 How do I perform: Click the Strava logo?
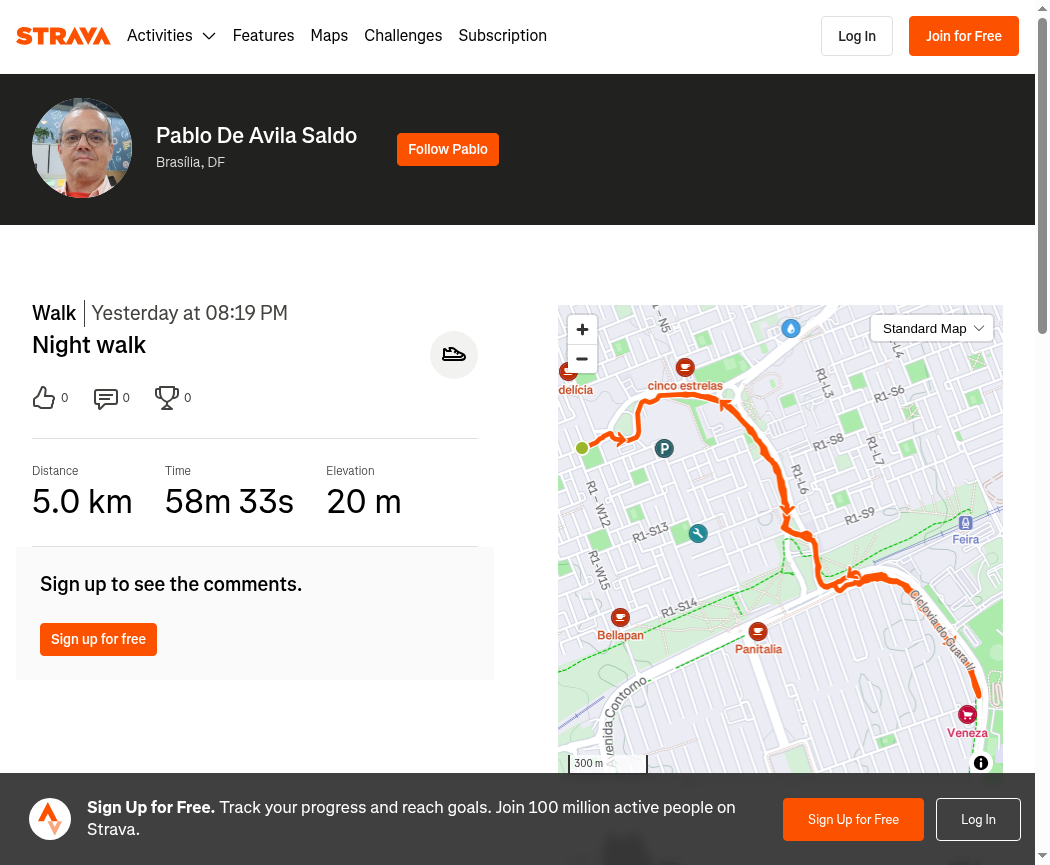(63, 35)
